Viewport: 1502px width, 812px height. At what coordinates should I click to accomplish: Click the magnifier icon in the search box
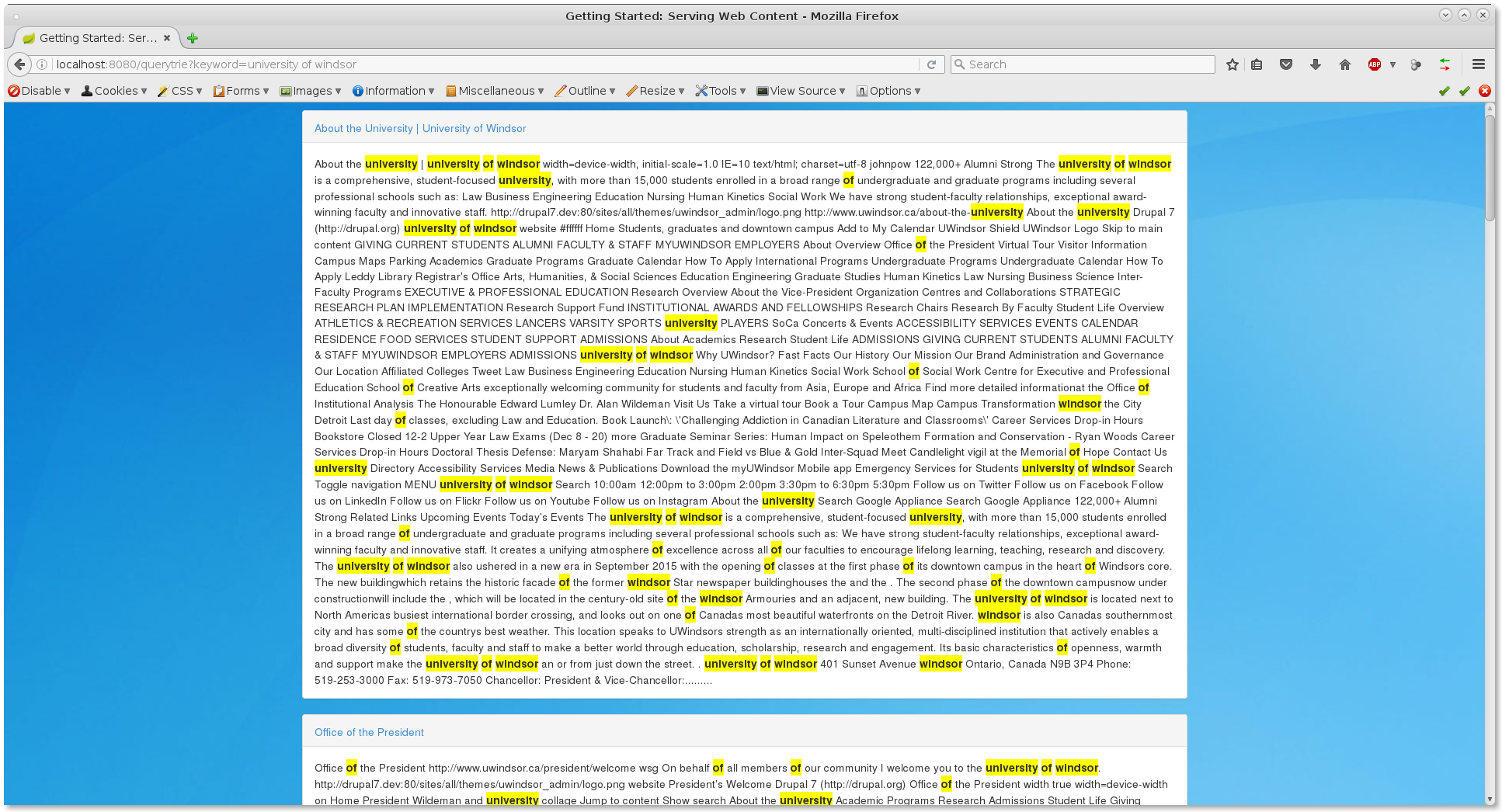pyautogui.click(x=959, y=64)
